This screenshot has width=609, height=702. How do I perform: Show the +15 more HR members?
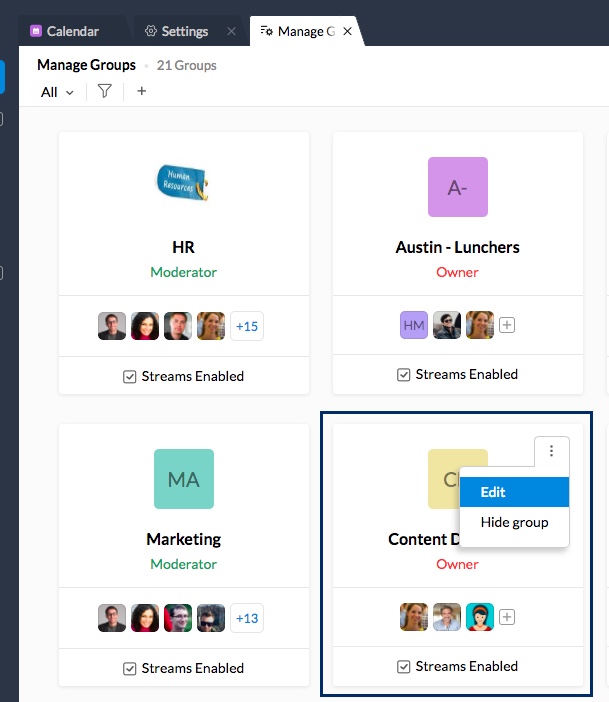247,326
